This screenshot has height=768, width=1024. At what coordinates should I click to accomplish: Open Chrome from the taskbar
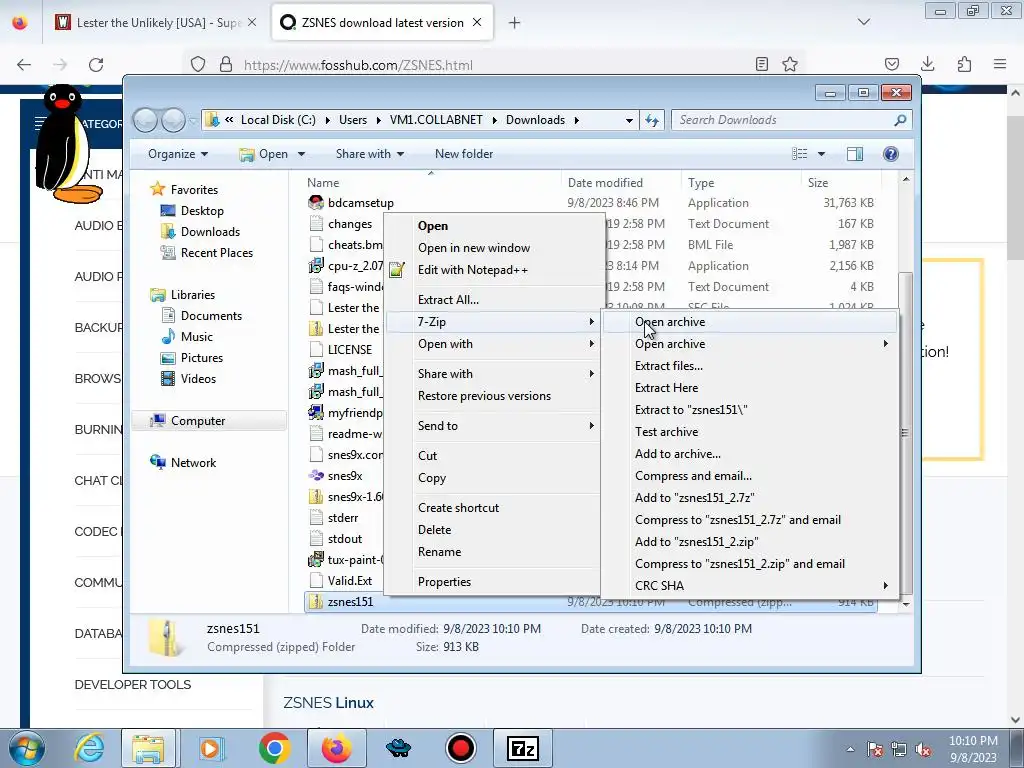(x=275, y=748)
